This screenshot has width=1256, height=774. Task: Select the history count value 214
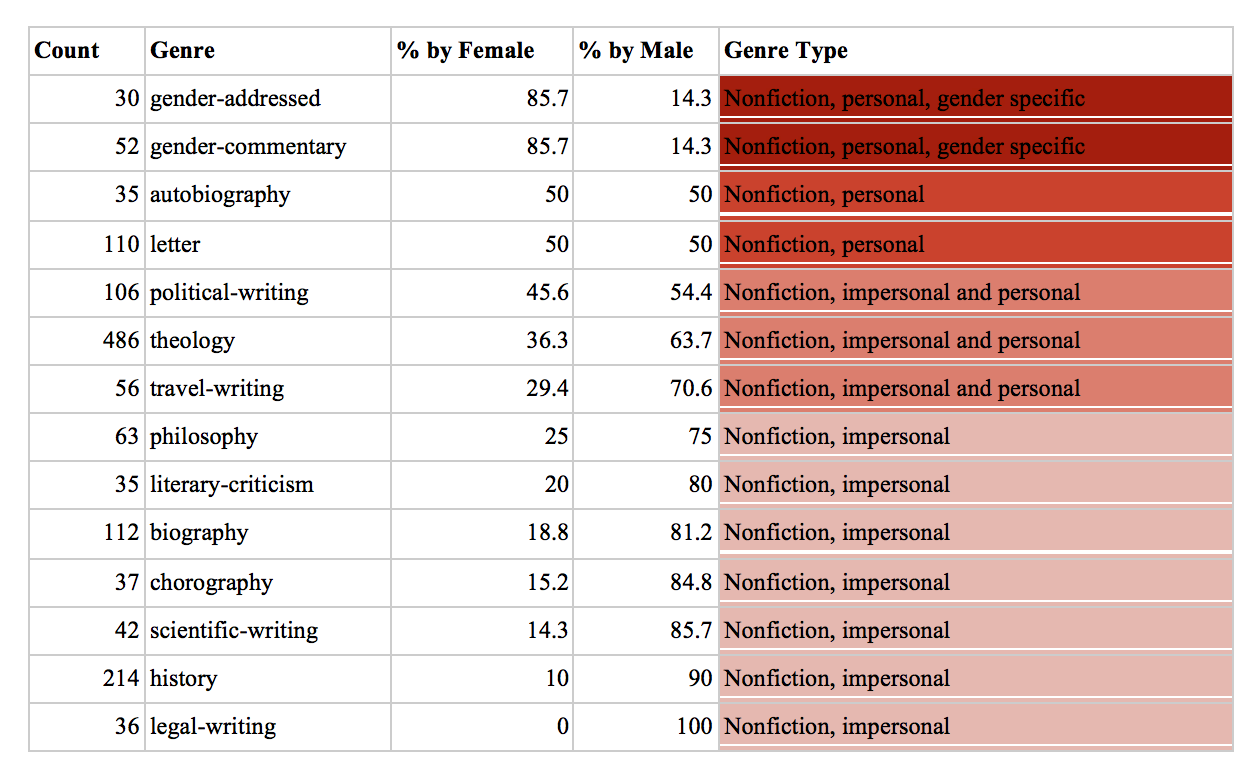(x=120, y=678)
